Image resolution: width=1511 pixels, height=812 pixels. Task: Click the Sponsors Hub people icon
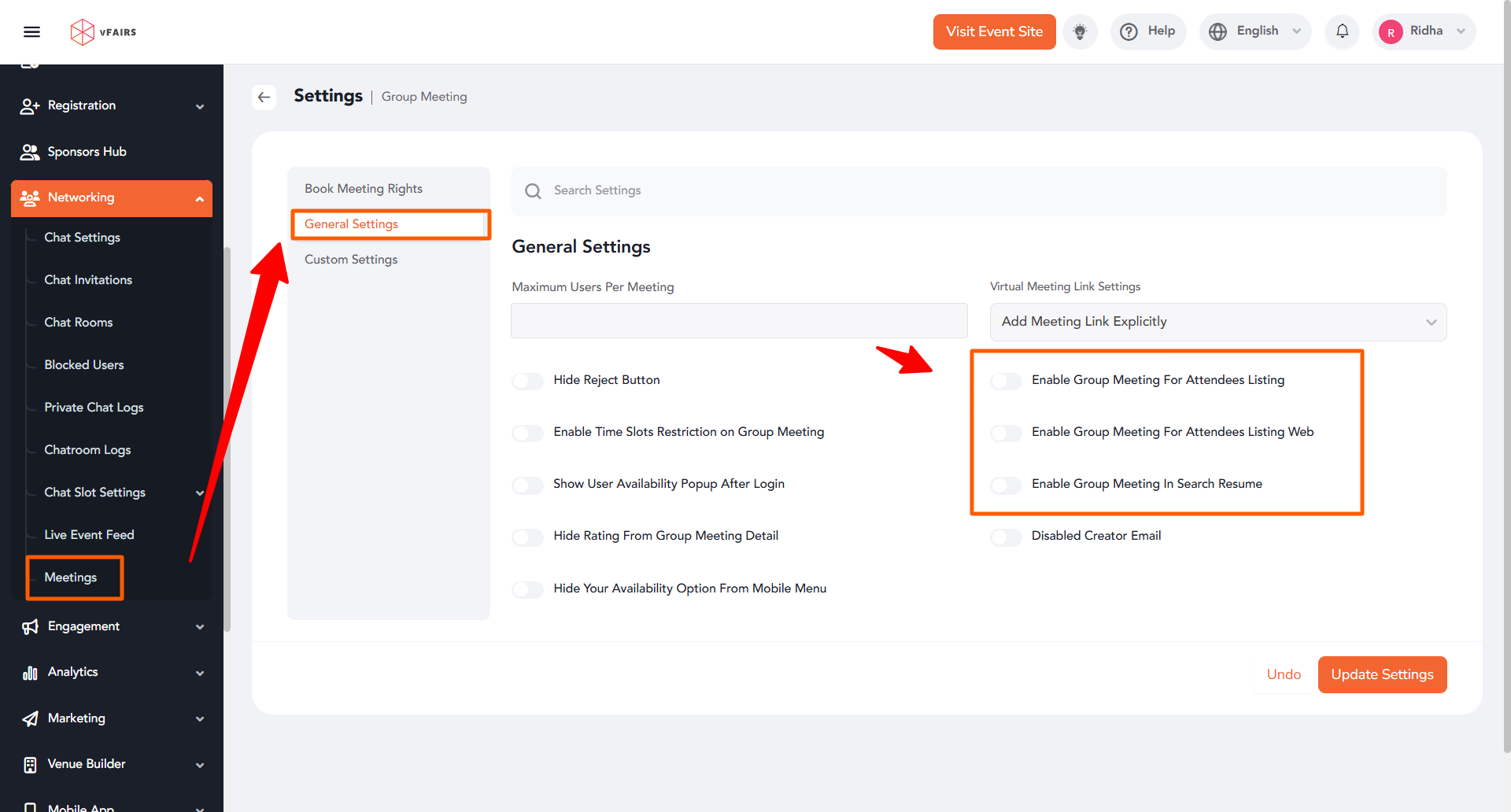pos(30,152)
